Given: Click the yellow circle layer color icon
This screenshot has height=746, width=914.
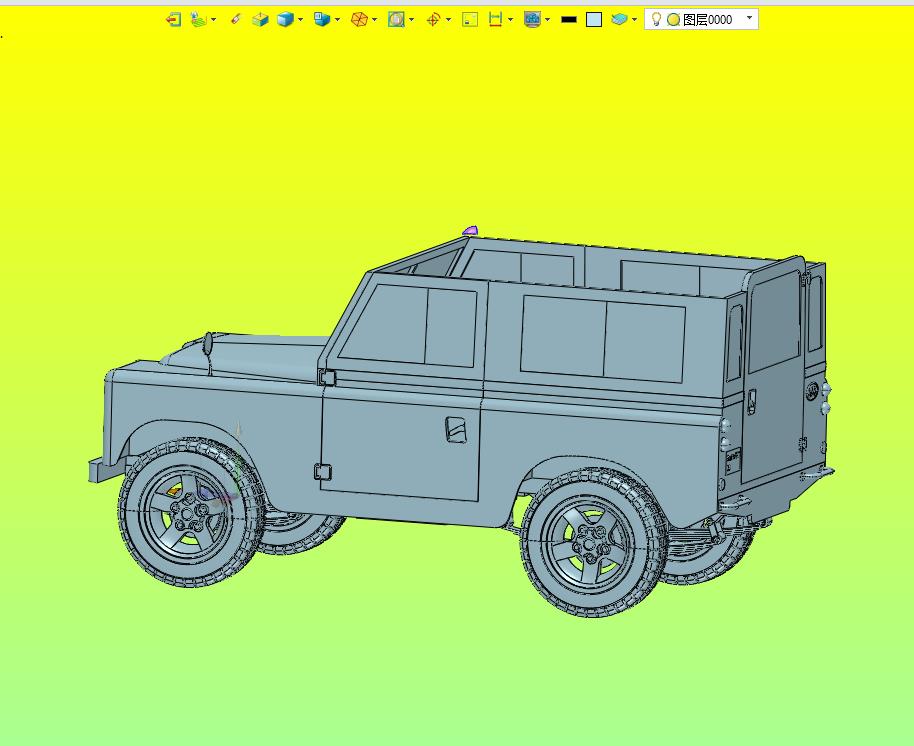Looking at the screenshot, I should [x=673, y=20].
